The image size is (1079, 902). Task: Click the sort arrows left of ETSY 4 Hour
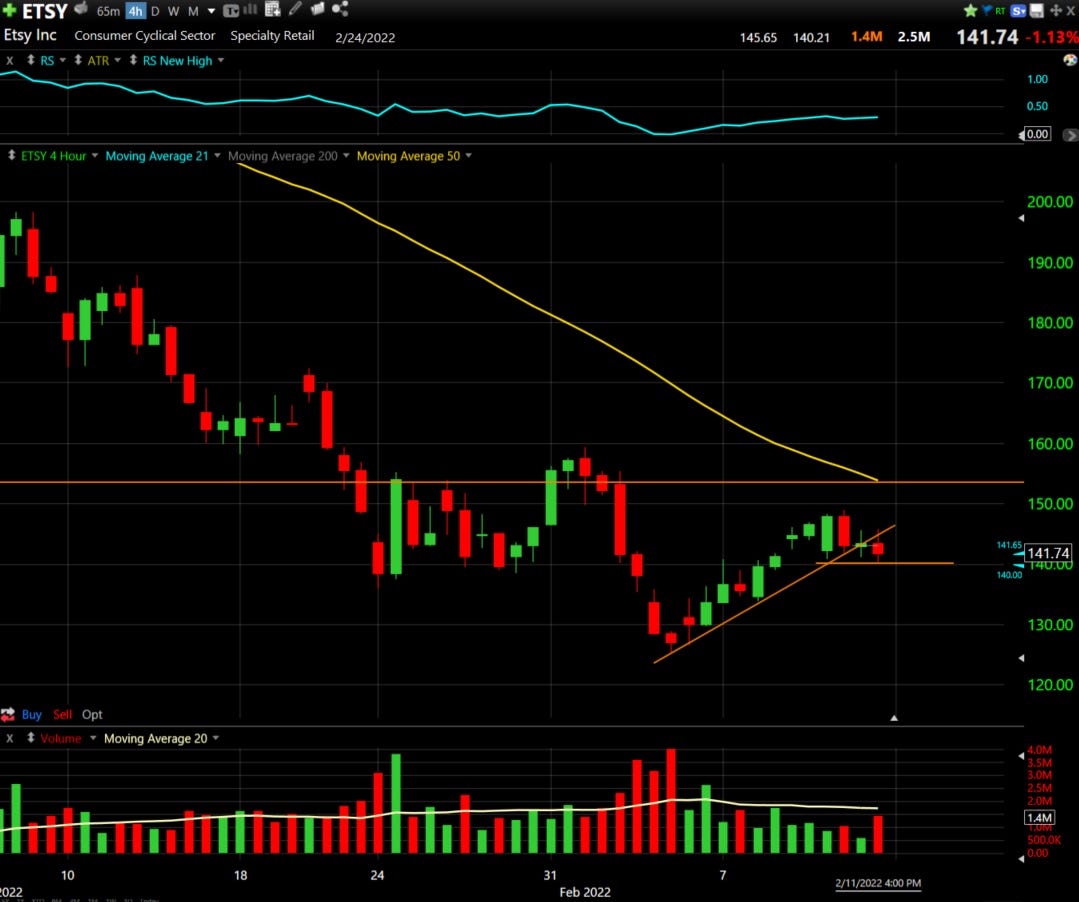coord(11,155)
